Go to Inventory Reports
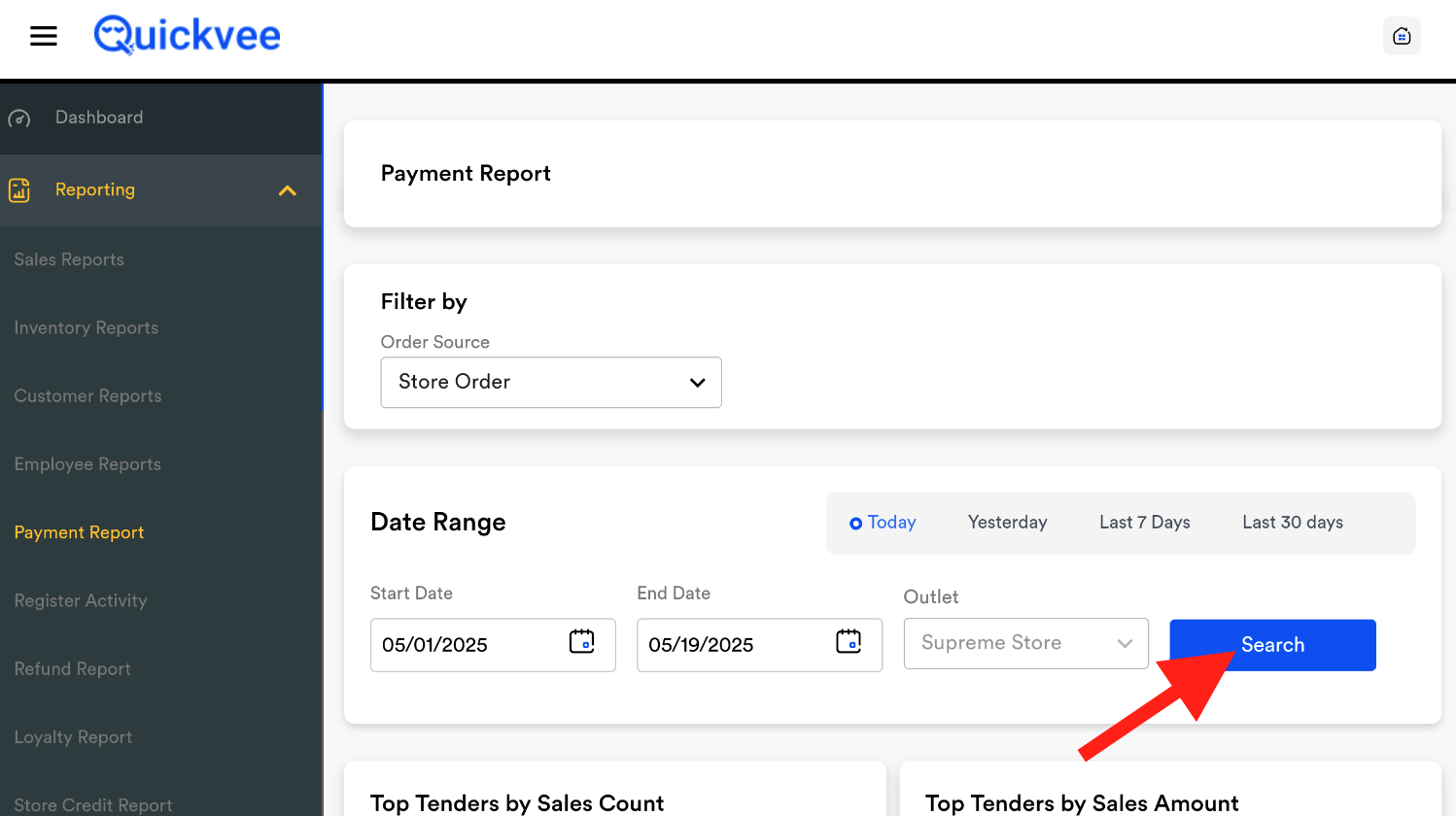Image resolution: width=1456 pixels, height=816 pixels. tap(86, 328)
